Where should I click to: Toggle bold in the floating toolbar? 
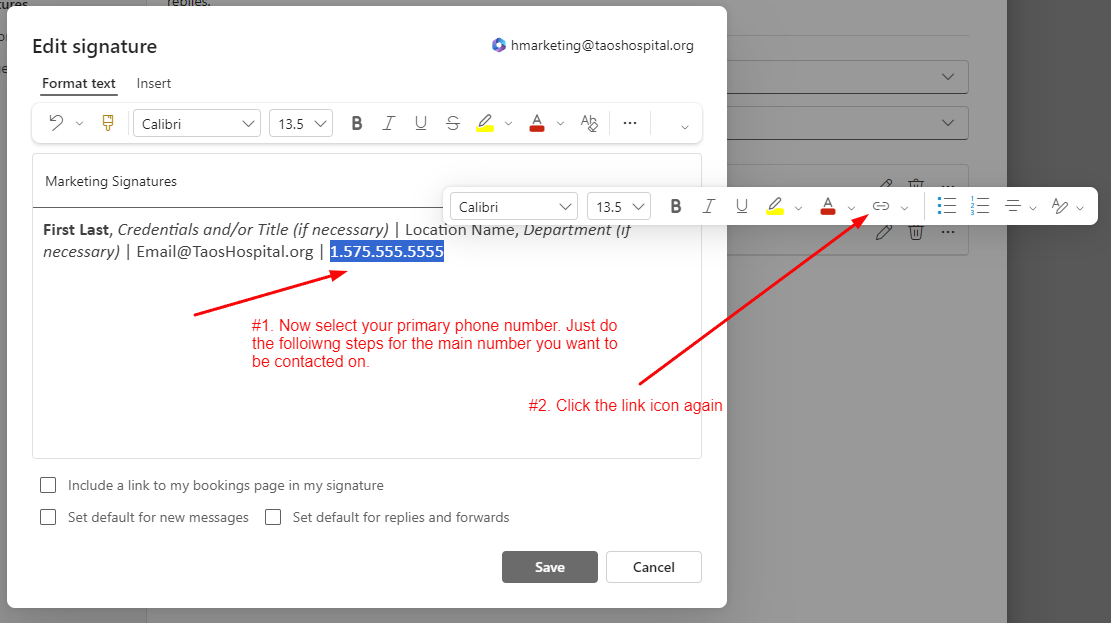pyautogui.click(x=676, y=206)
